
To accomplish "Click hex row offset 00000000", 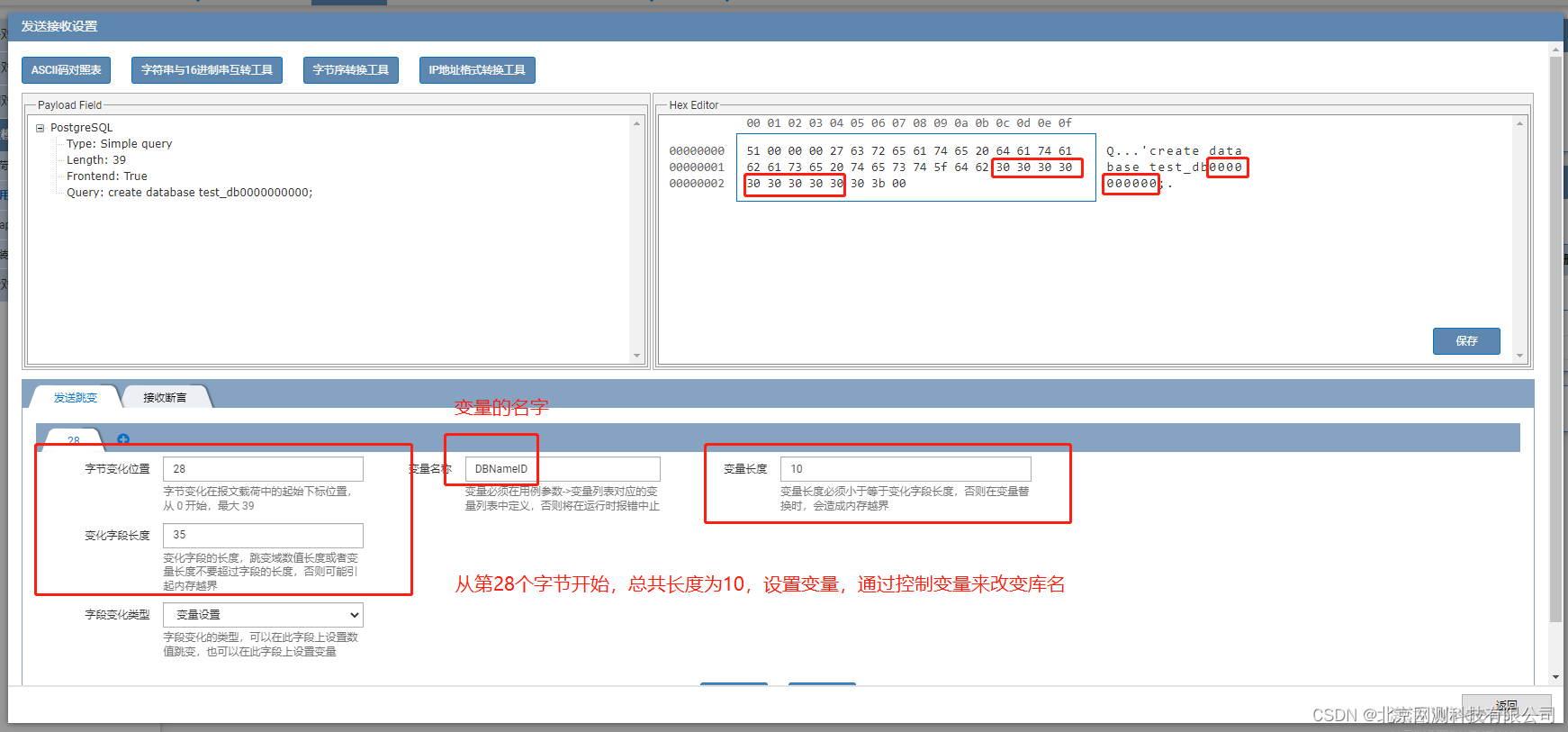I will [697, 151].
